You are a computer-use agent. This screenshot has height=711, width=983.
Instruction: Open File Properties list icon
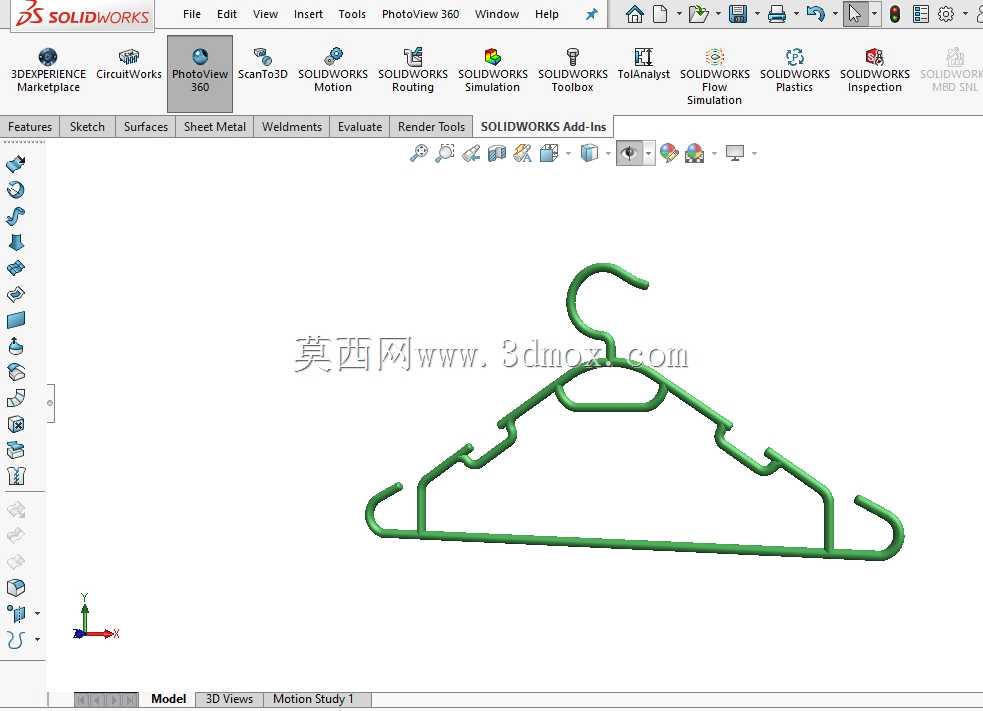920,14
